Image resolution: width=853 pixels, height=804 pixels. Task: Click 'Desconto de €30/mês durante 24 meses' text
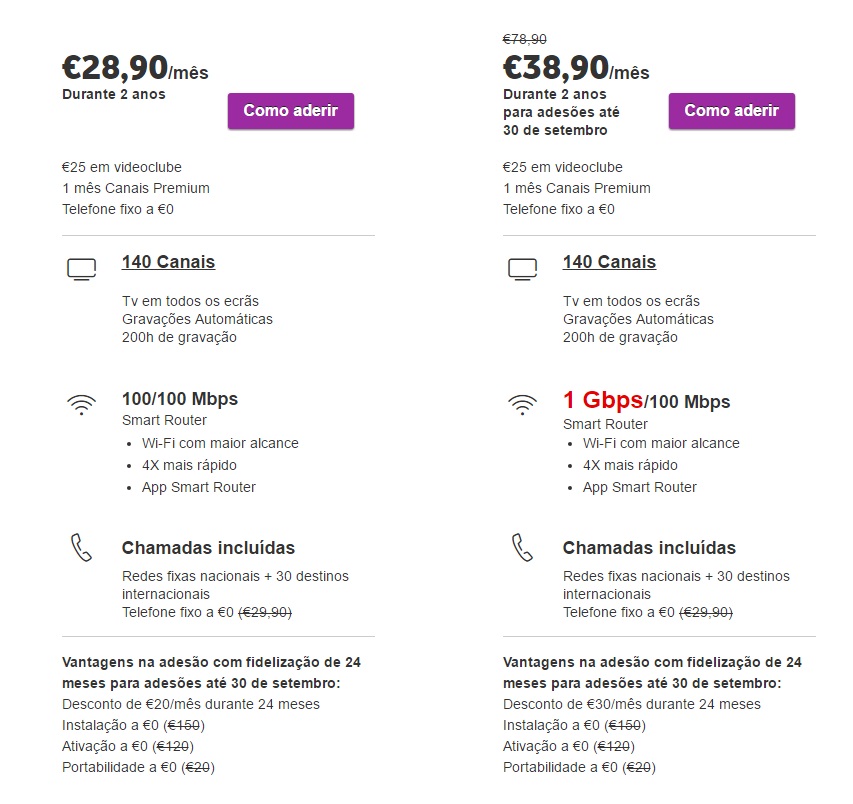pyautogui.click(x=632, y=704)
